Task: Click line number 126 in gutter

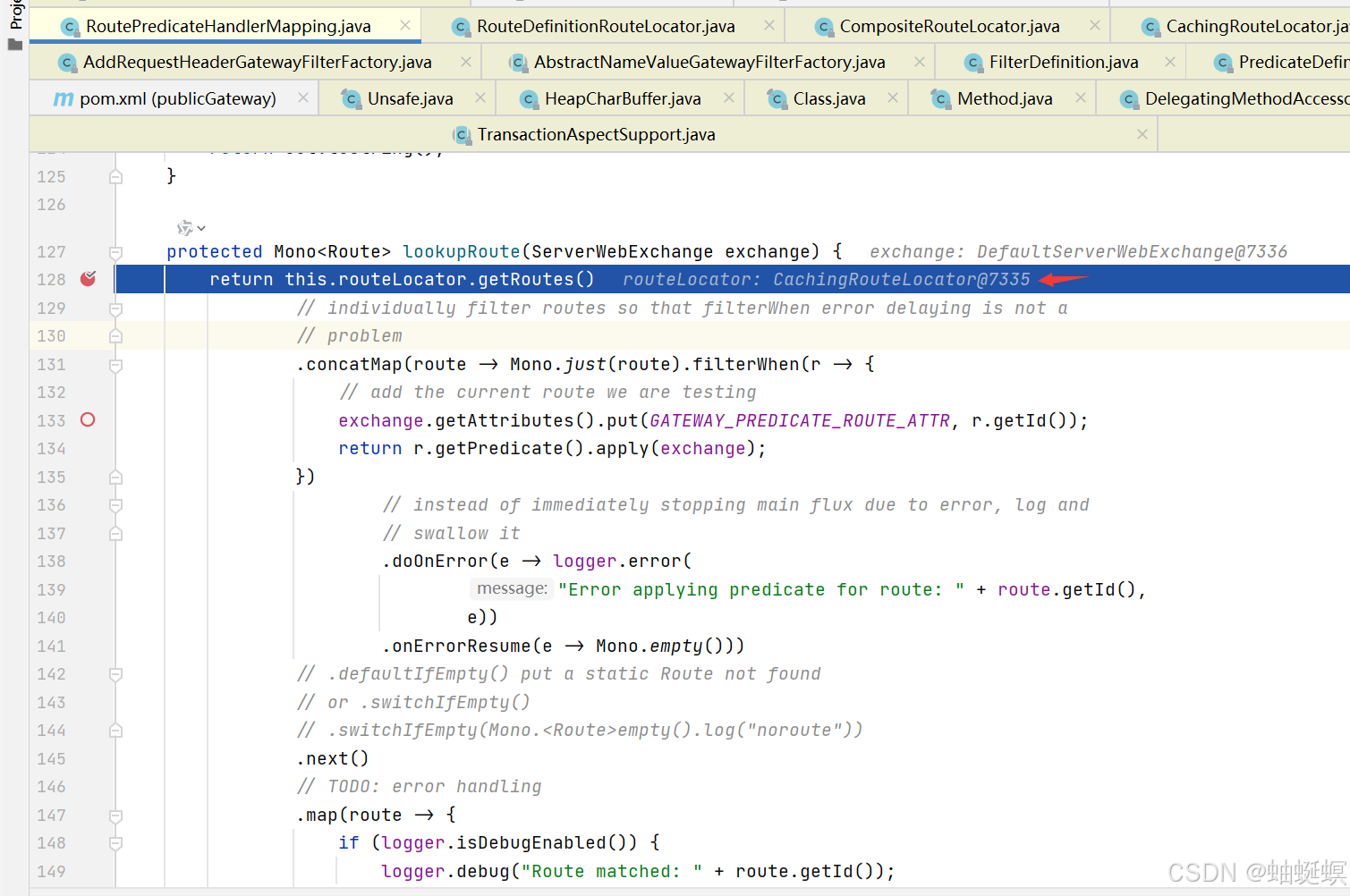Action: [51, 204]
